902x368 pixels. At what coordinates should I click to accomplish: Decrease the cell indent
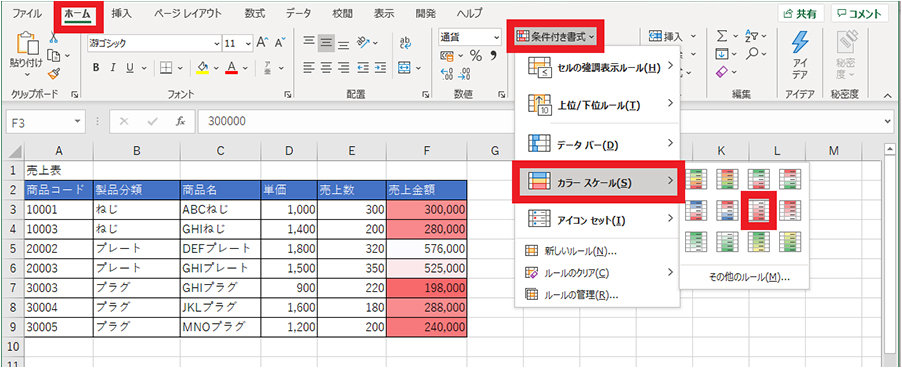(x=363, y=68)
